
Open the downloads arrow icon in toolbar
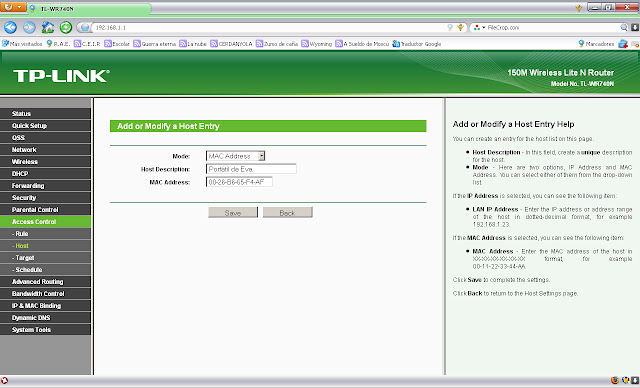pyautogui.click(x=635, y=27)
